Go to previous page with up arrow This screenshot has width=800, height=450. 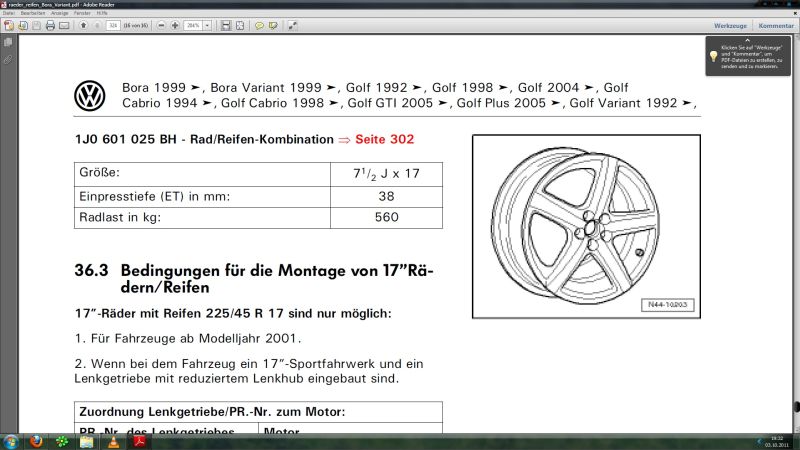[83, 25]
